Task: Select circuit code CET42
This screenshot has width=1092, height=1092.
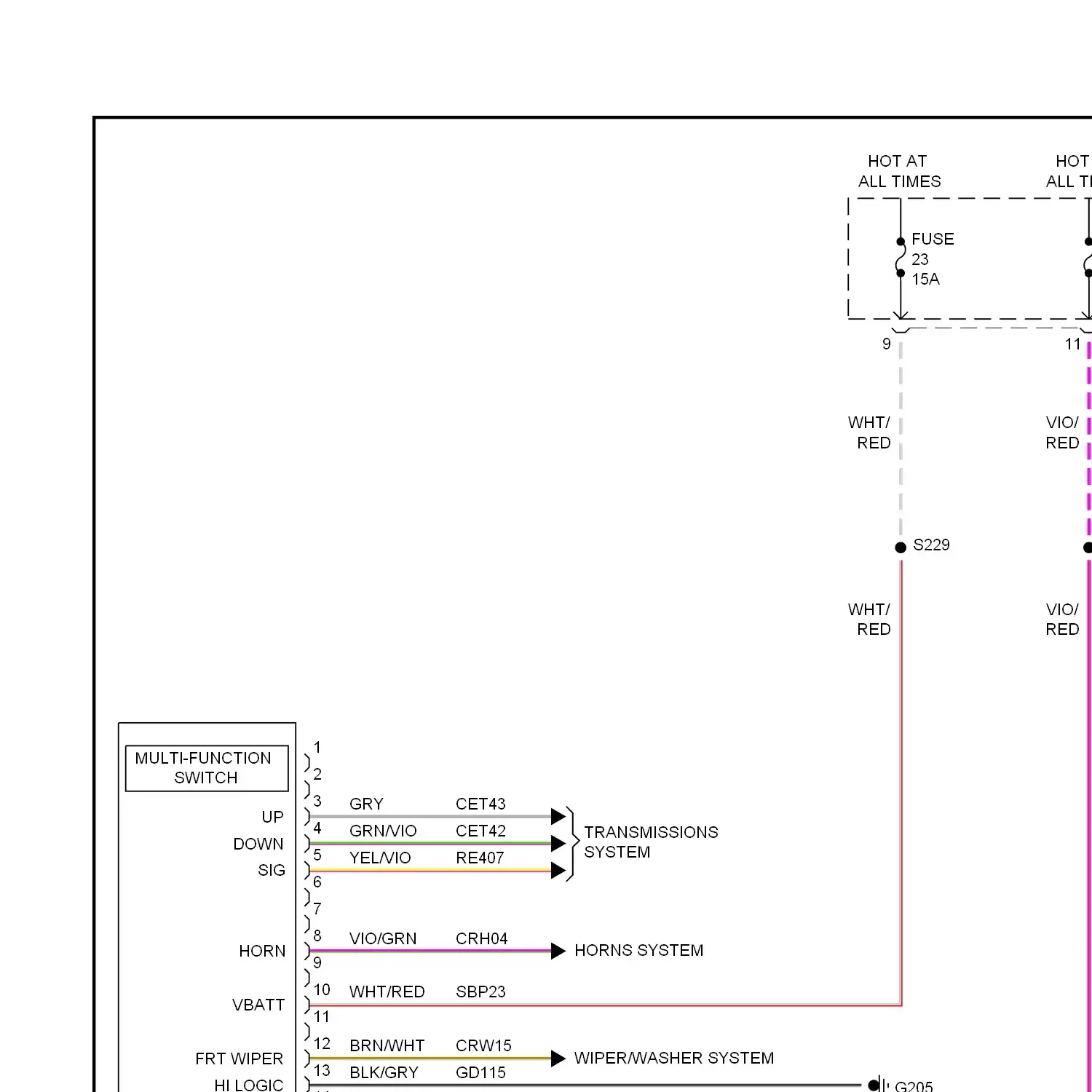Action: pos(480,831)
